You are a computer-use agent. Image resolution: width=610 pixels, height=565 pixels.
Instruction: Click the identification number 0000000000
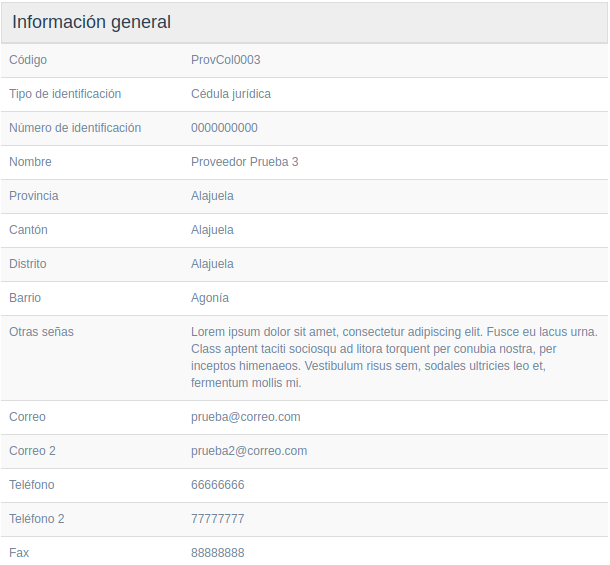coord(224,128)
